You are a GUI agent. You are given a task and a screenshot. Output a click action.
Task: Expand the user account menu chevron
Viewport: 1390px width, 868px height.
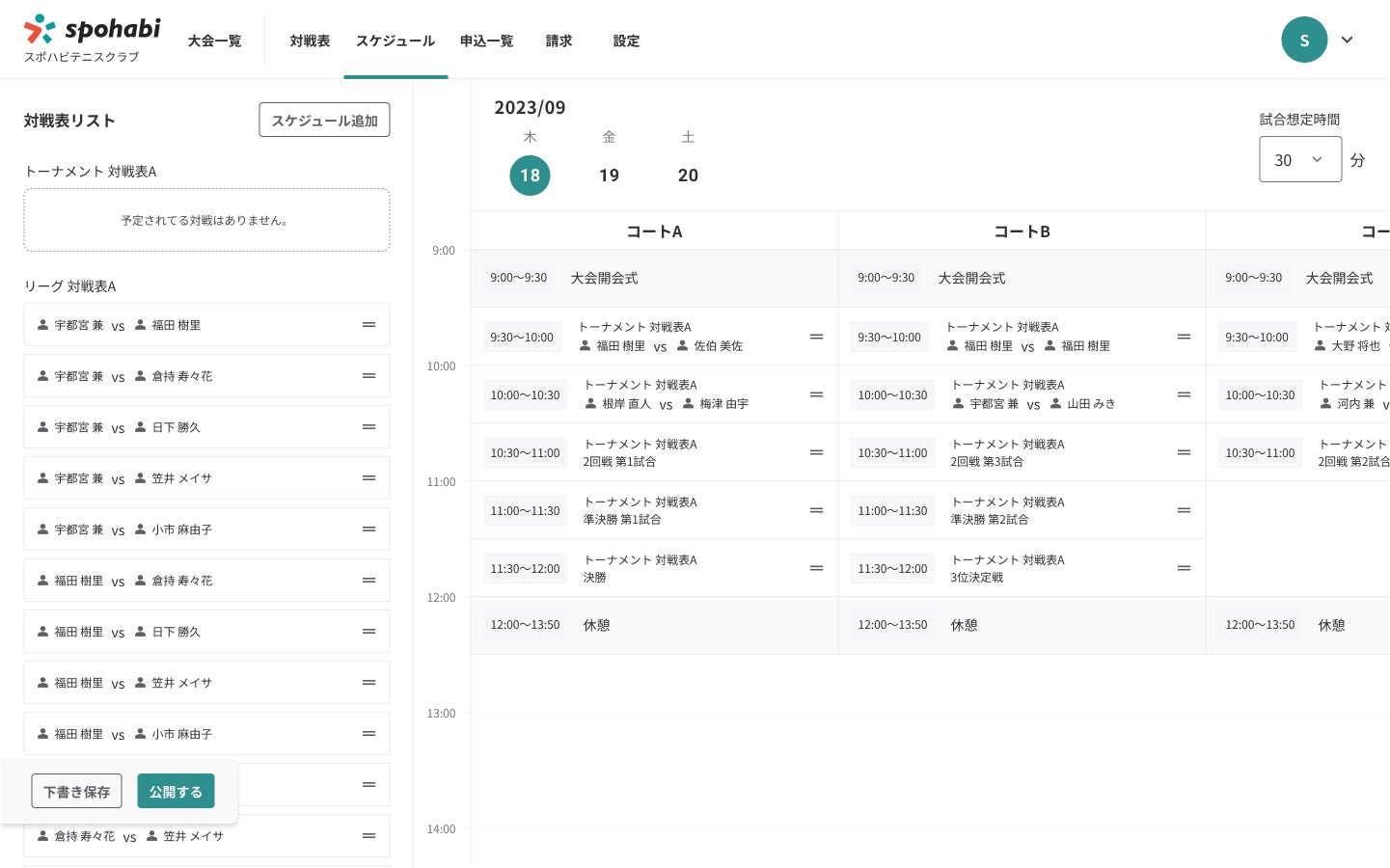(x=1348, y=40)
